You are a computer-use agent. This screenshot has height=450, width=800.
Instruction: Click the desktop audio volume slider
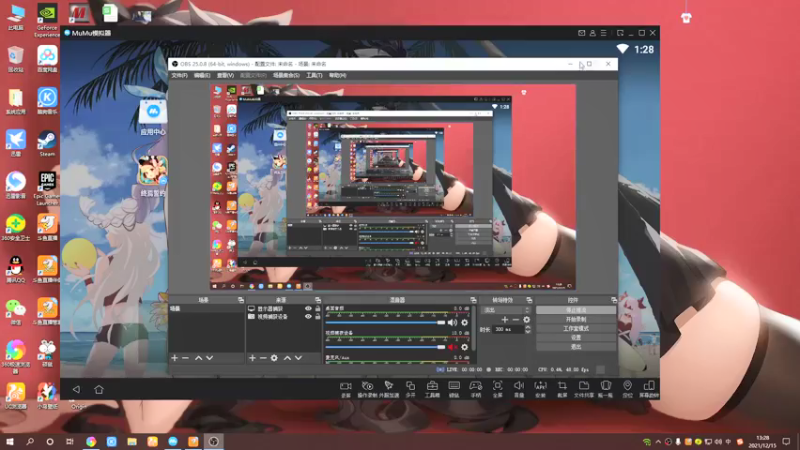(385, 322)
